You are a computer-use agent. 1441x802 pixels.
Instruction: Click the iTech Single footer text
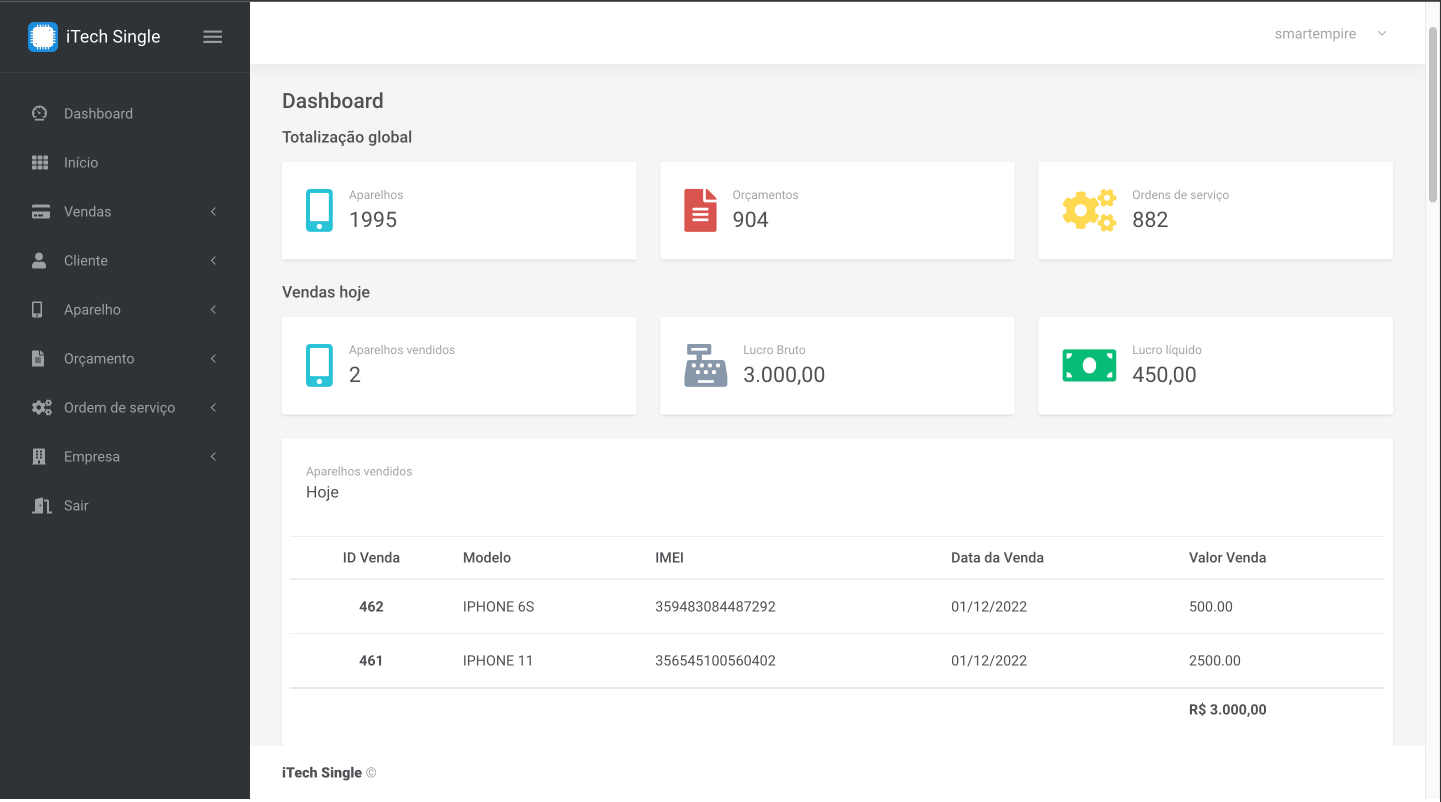pyautogui.click(x=322, y=773)
